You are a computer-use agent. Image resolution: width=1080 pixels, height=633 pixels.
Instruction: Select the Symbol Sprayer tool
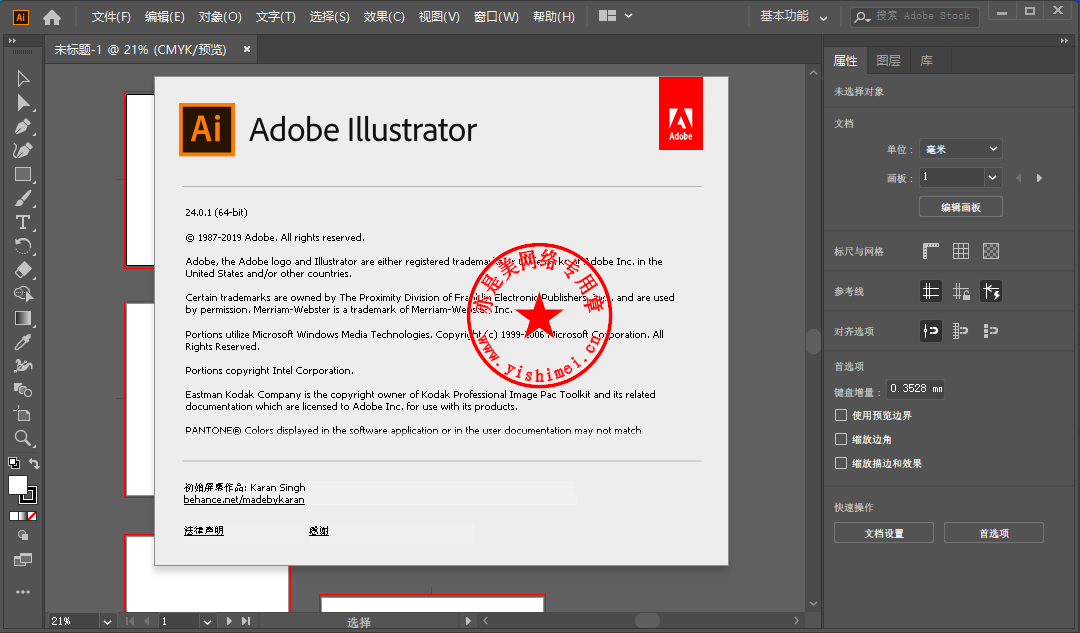[23, 366]
